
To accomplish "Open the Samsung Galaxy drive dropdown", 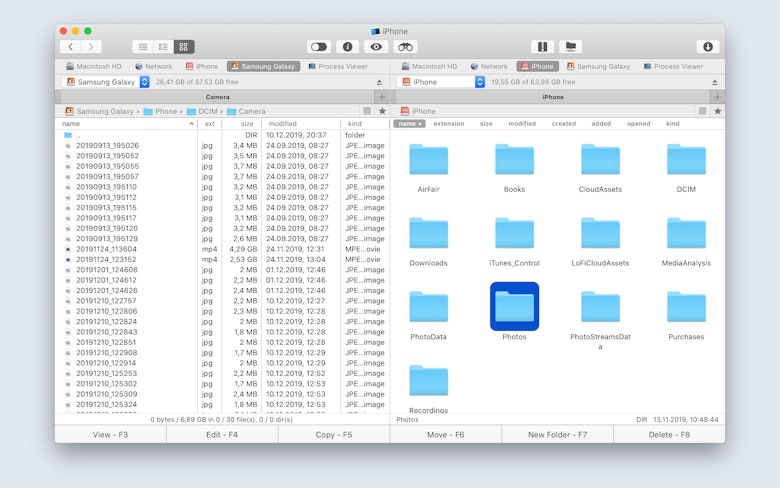I will pos(145,82).
